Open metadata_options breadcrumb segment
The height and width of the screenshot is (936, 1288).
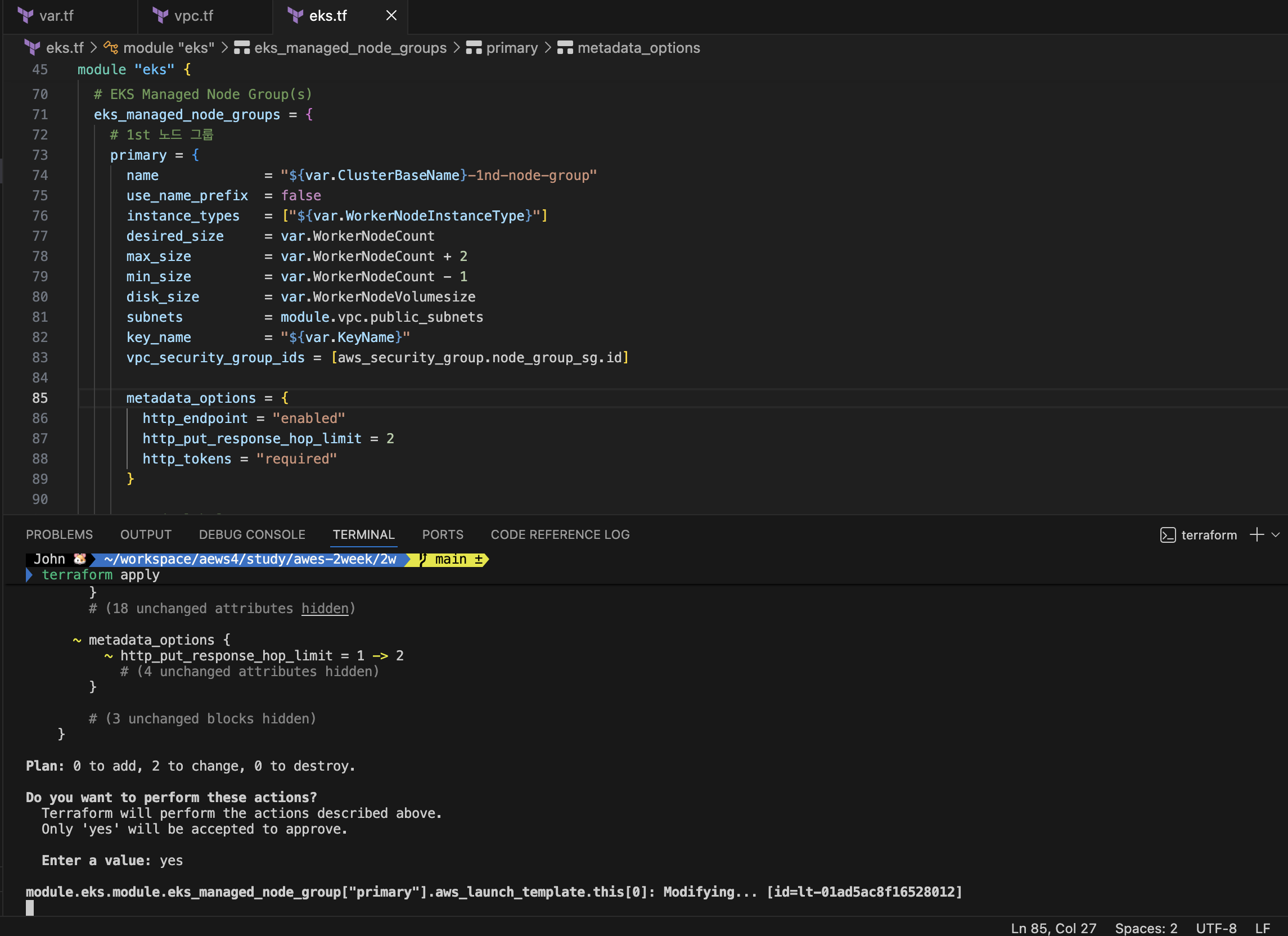point(638,48)
